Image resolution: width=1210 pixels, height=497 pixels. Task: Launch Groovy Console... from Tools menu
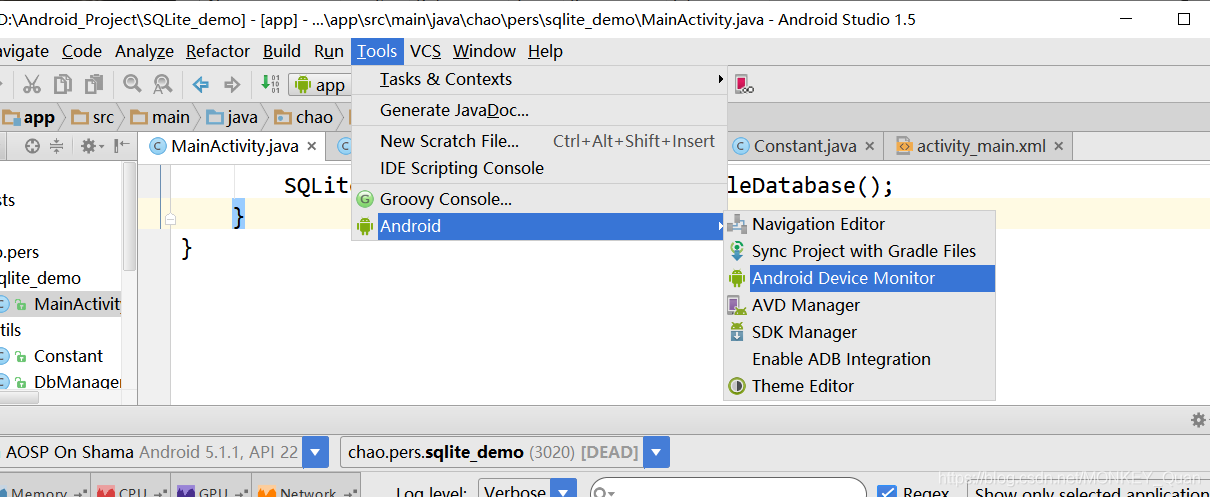click(539, 199)
